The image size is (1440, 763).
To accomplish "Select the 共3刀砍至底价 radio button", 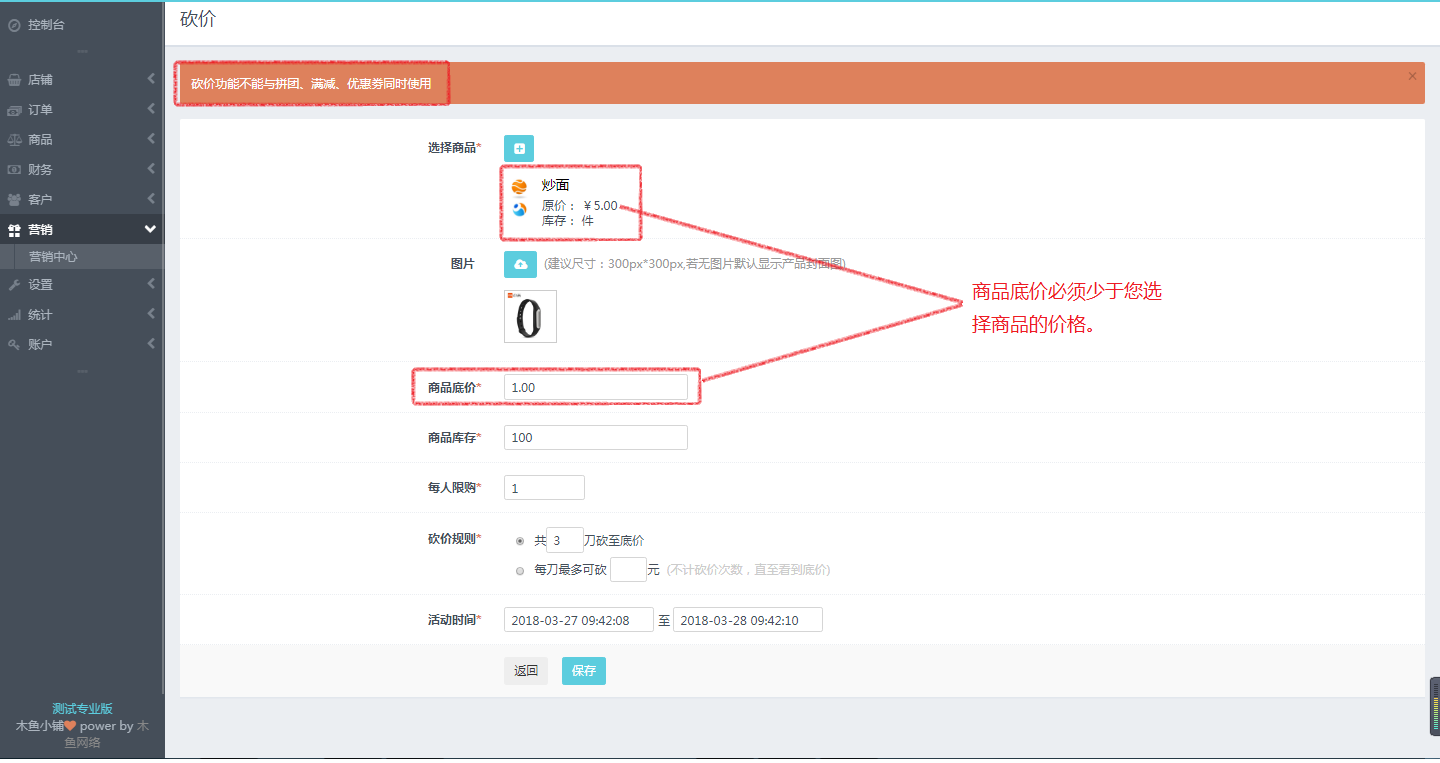I will point(521,539).
